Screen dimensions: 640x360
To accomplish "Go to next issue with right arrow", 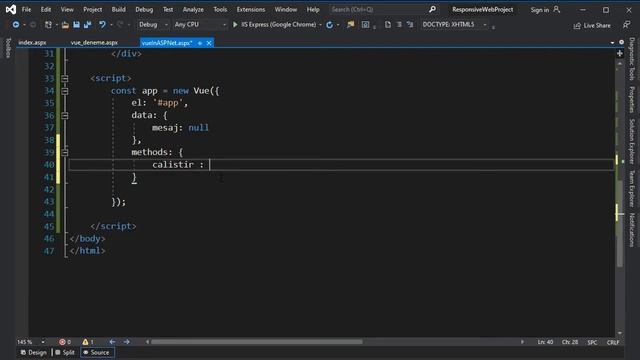I will pos(127,342).
